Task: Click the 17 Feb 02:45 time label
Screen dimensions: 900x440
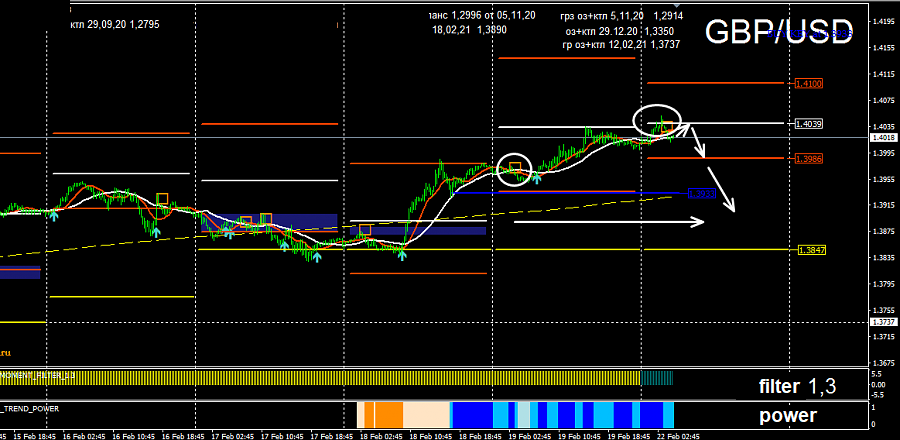Action: pyautogui.click(x=232, y=436)
